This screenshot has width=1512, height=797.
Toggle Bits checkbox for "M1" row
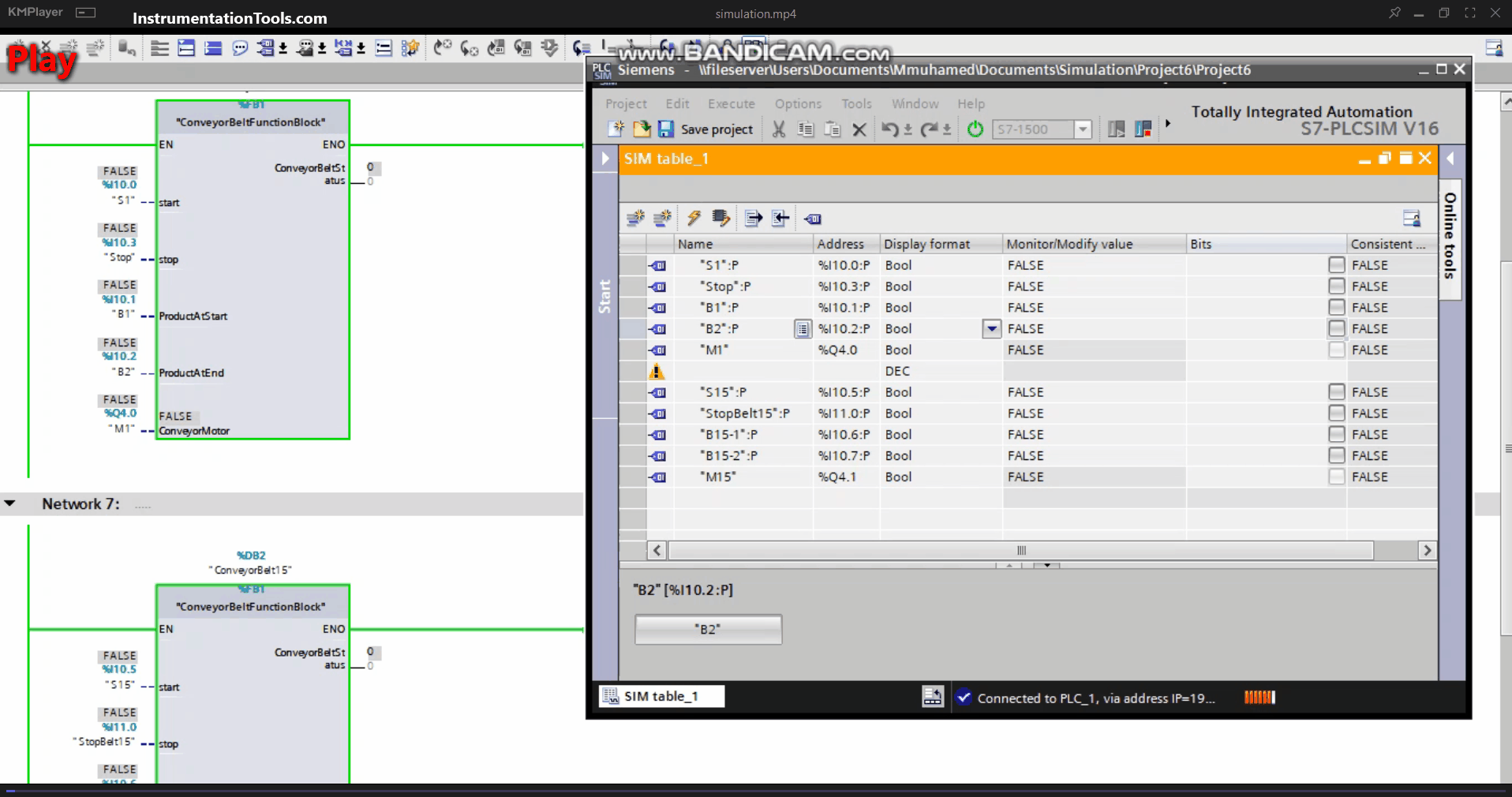coord(1336,350)
